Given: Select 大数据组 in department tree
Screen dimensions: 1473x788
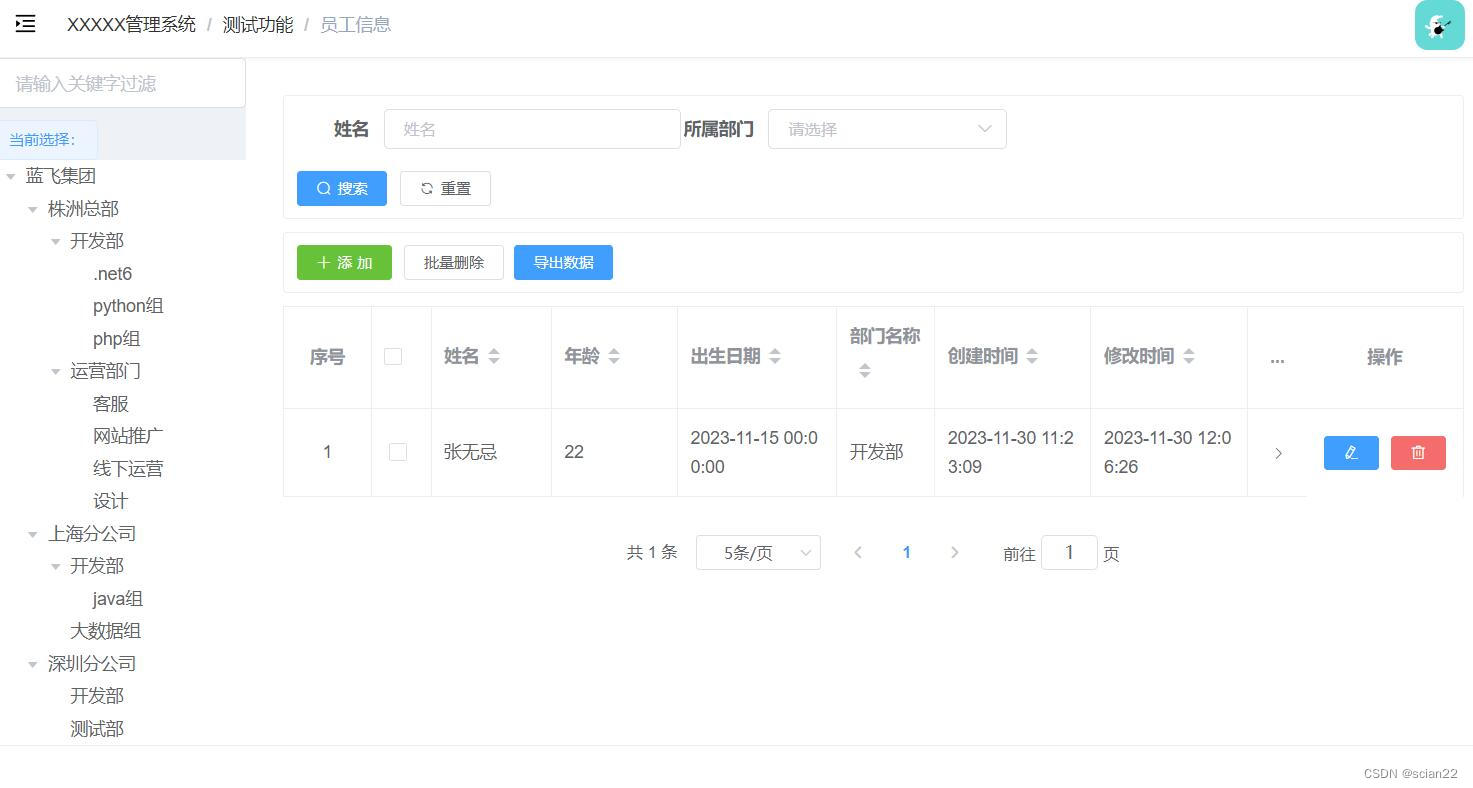Looking at the screenshot, I should [105, 631].
